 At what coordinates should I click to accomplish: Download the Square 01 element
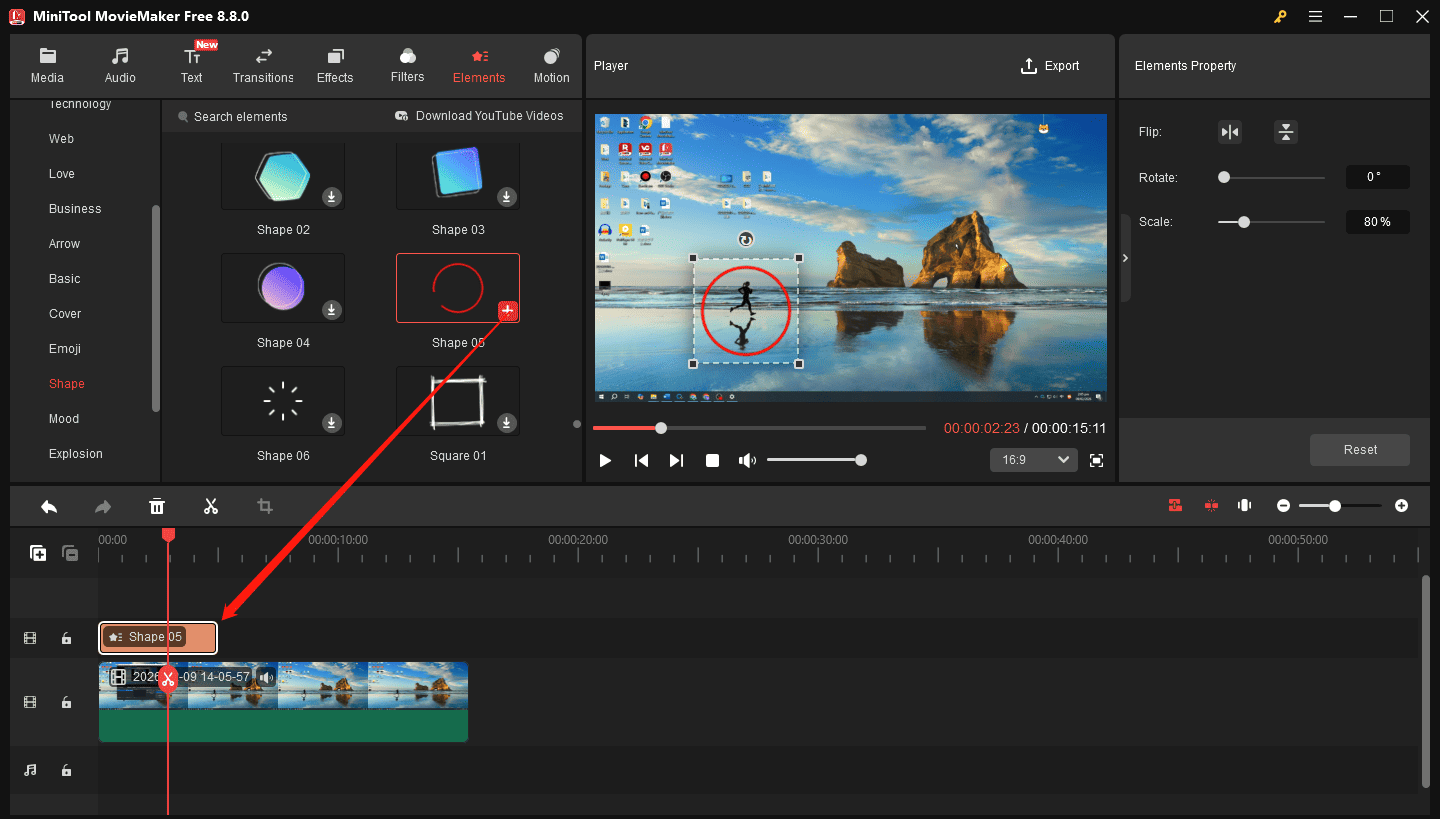[507, 423]
